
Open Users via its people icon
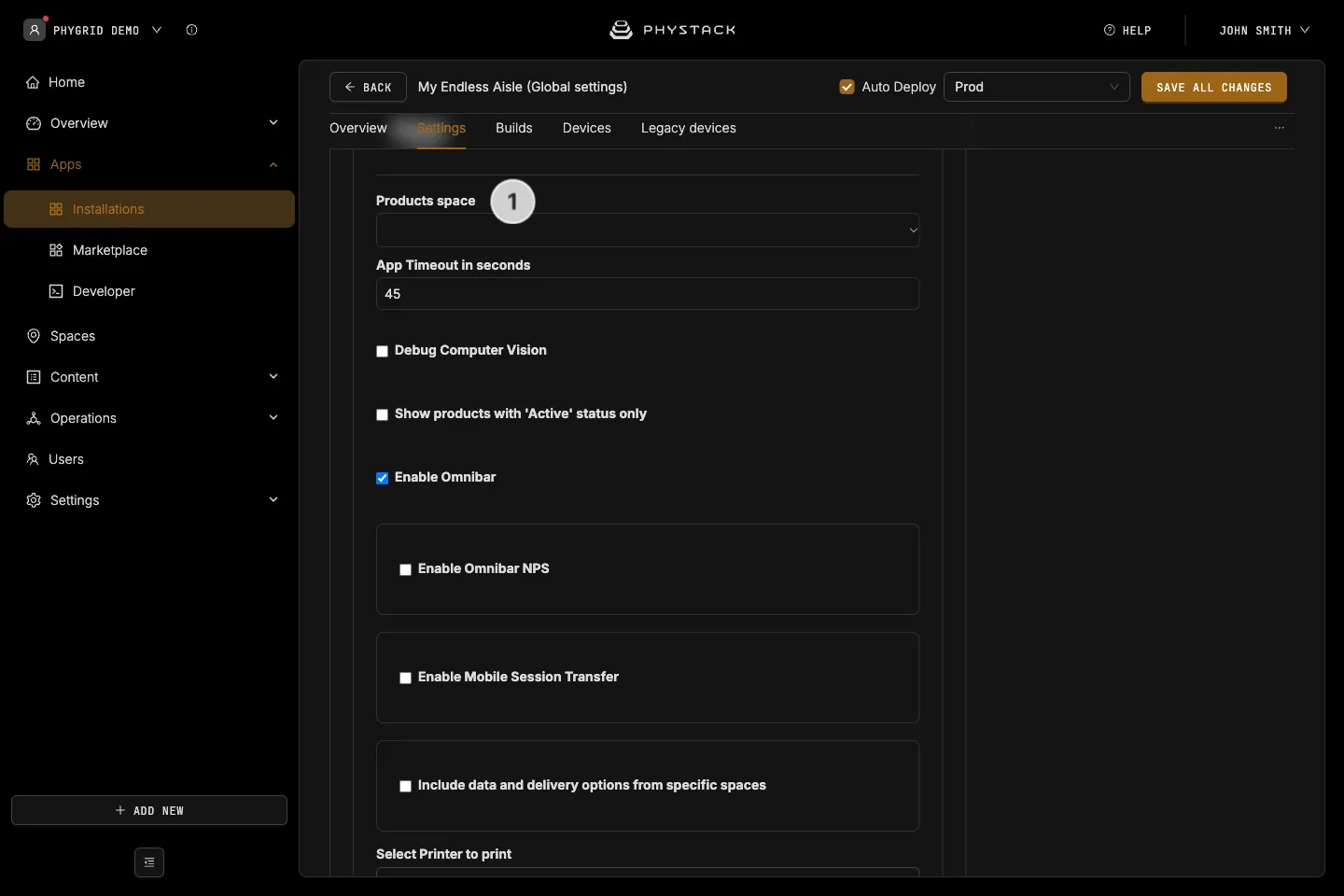tap(33, 459)
